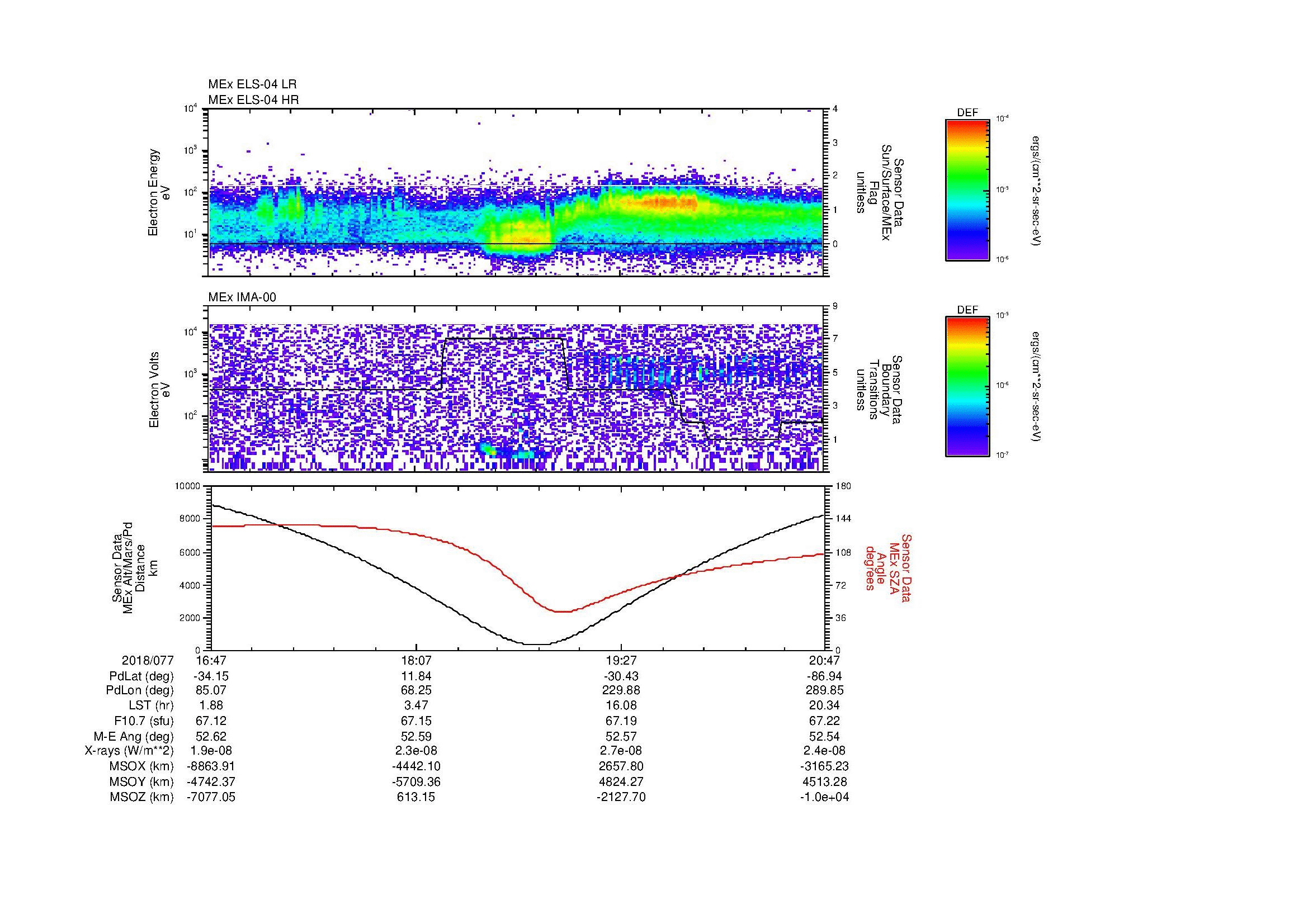Click the PdLon (deg) row label
1308x924 pixels.
pos(140,690)
